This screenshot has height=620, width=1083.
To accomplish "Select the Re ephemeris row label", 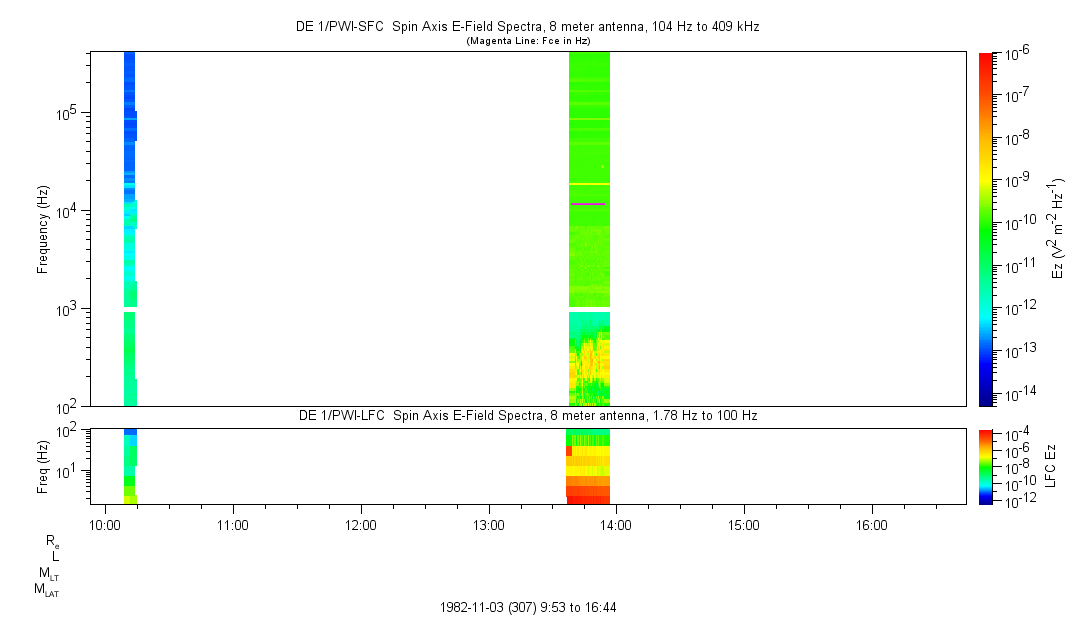I will (52, 540).
